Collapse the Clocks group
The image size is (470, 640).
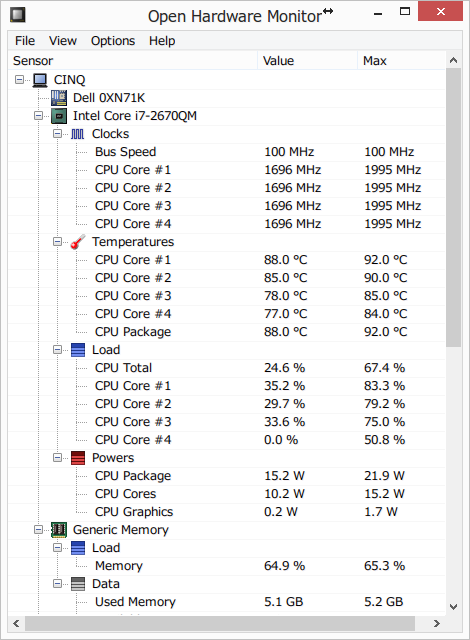tap(58, 134)
